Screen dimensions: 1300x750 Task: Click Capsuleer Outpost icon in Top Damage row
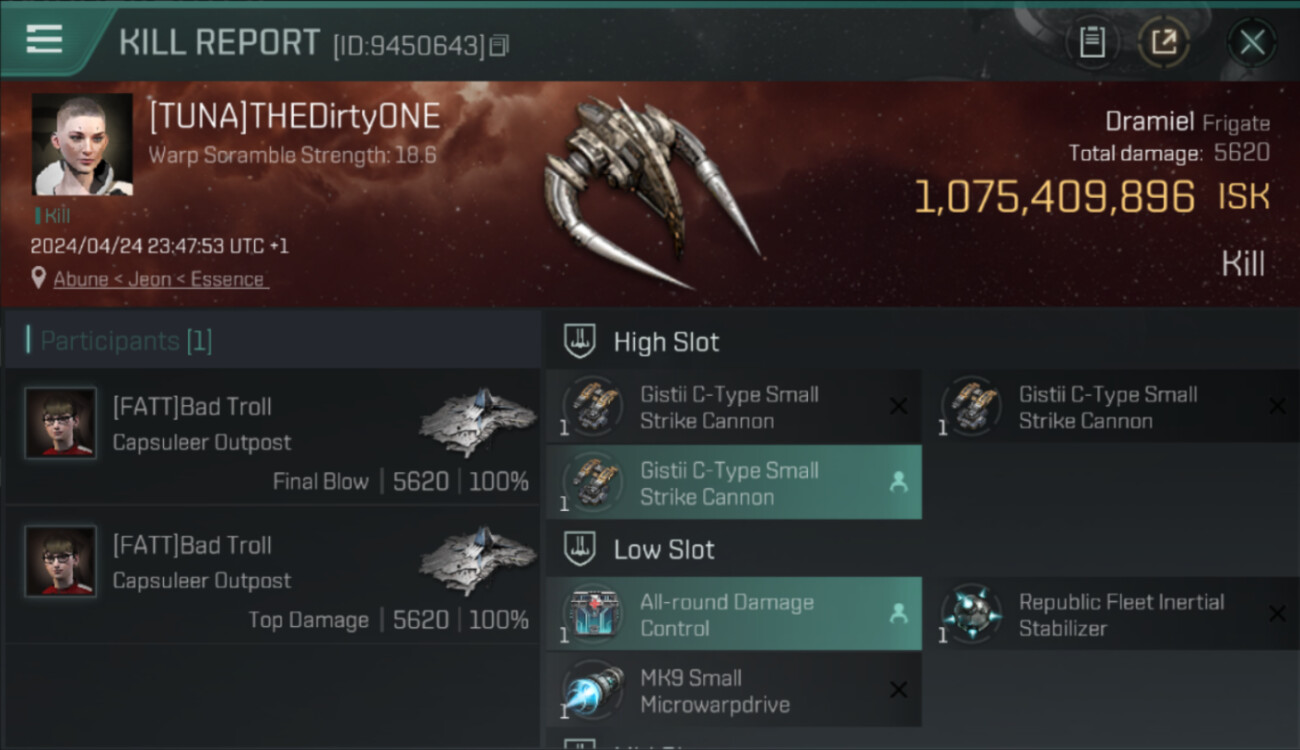pos(477,560)
